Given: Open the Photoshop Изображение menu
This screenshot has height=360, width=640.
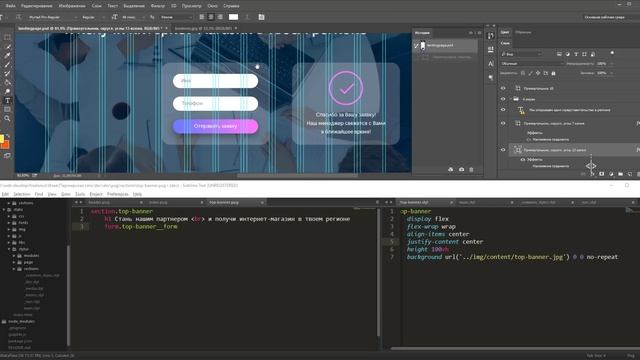Looking at the screenshot, I should [72, 6].
